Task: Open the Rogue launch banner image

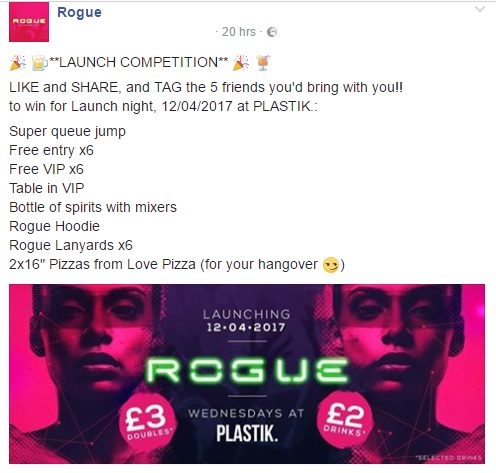Action: (247, 374)
